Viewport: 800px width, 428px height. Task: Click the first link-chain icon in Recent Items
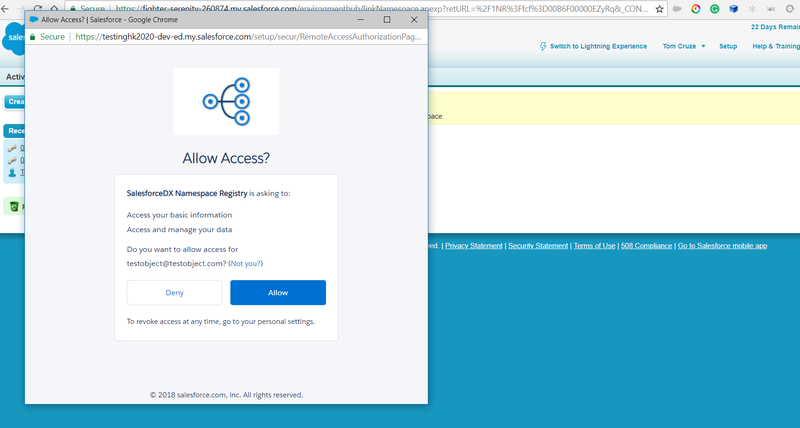[x=12, y=148]
